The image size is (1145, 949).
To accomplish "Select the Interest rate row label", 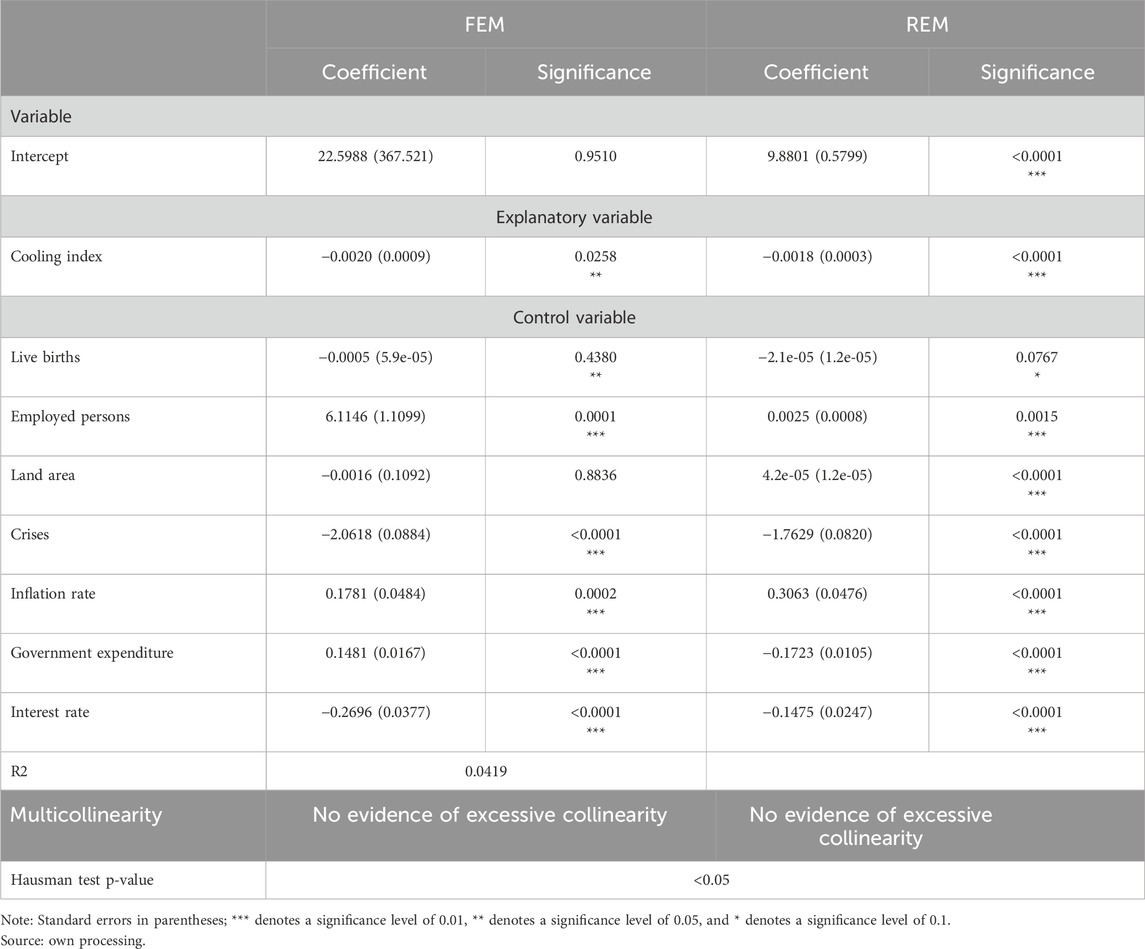I will (x=50, y=712).
